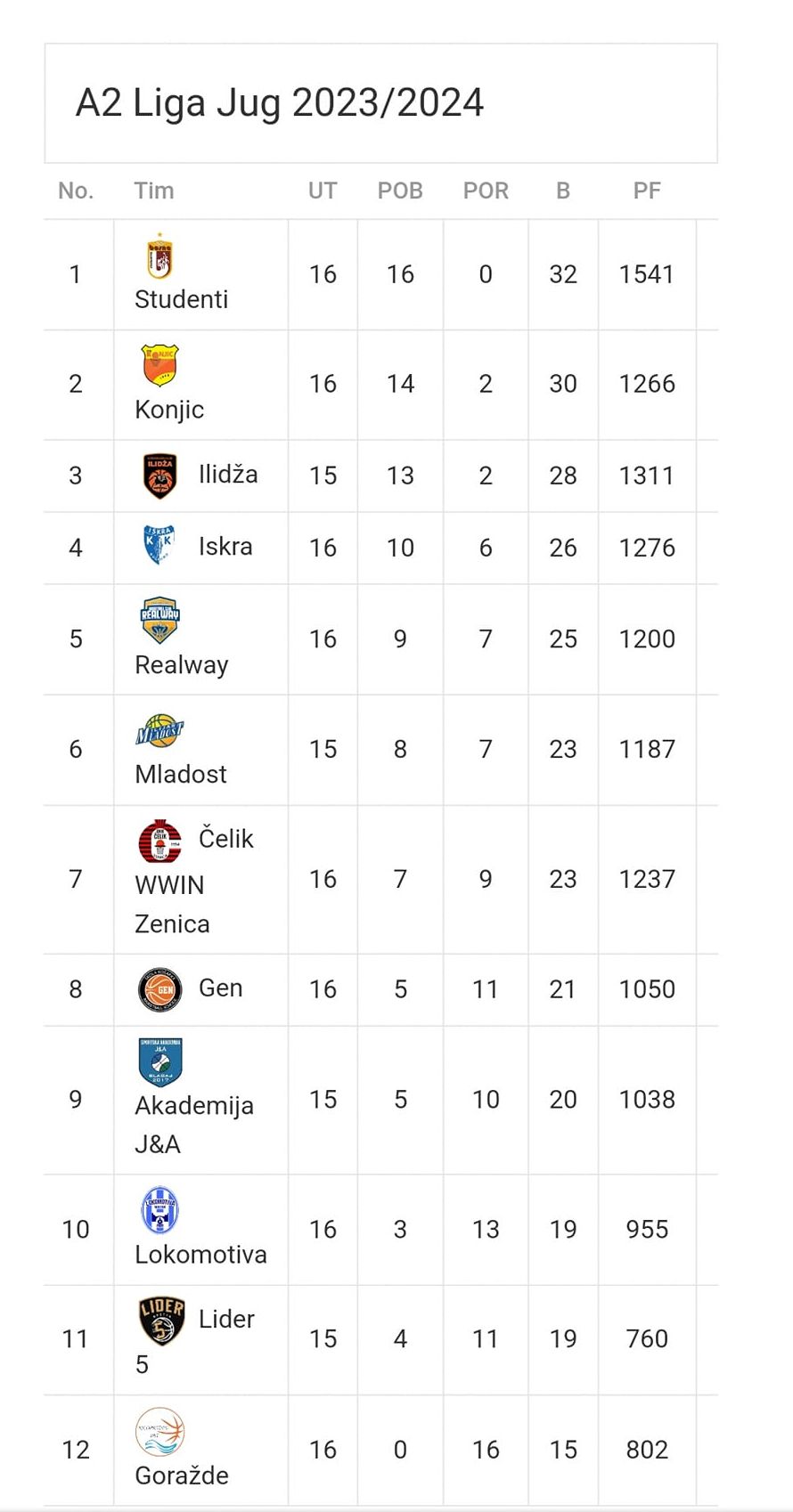This screenshot has width=793, height=1512.
Task: Open the Lokomotiva team name link
Action: pyautogui.click(x=200, y=1255)
